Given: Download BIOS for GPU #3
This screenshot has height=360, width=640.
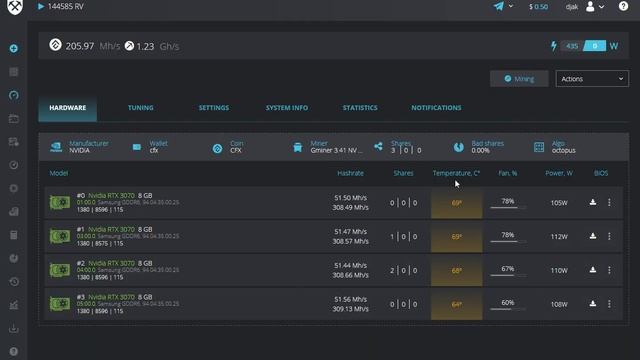Looking at the screenshot, I should coord(593,304).
